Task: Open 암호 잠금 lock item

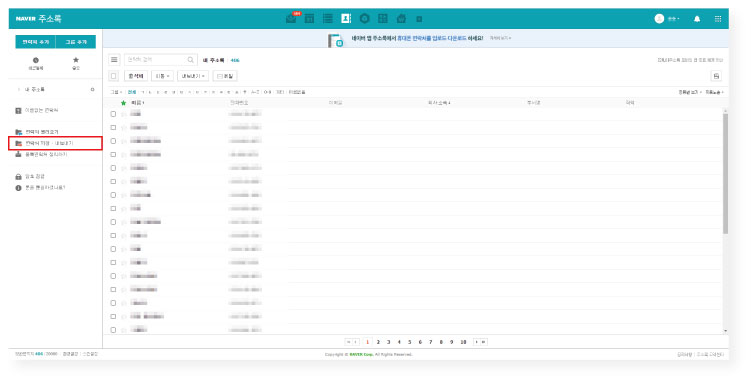Action: [30, 177]
